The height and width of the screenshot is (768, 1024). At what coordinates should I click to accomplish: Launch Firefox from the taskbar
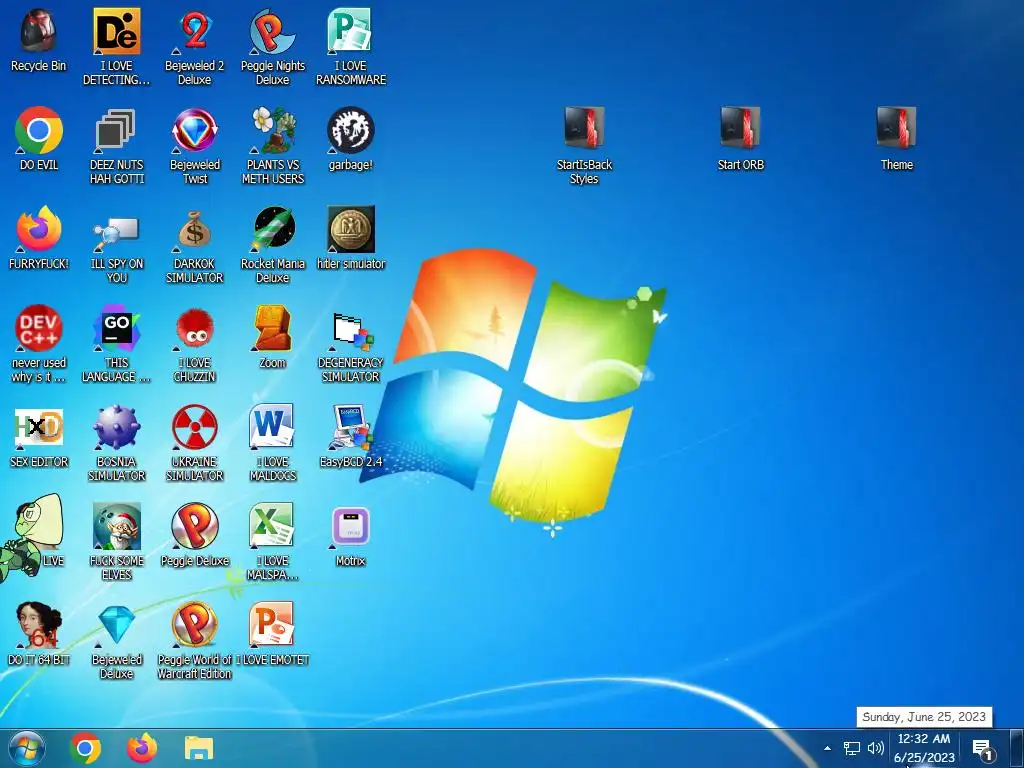142,748
